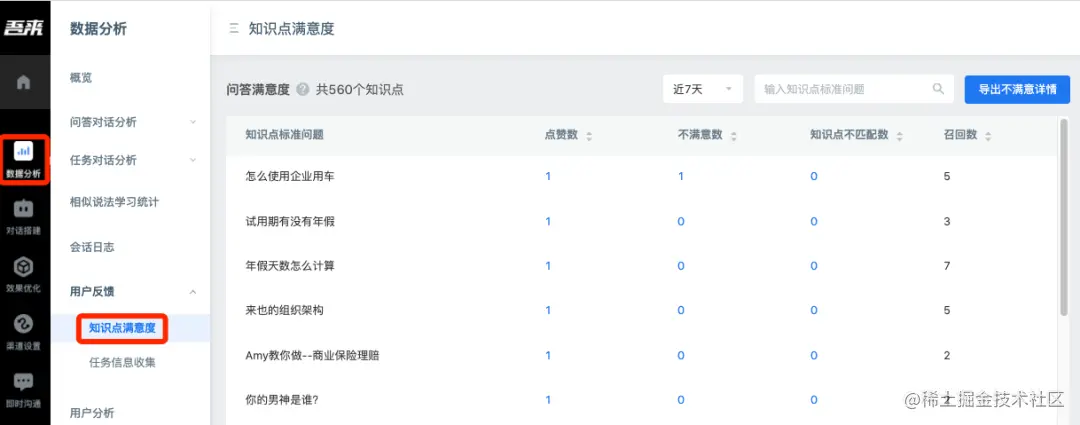Screen dimensions: 1080x425
Task: Click 召回数 value 7 for 年假天数怎么计算
Action: (x=947, y=266)
